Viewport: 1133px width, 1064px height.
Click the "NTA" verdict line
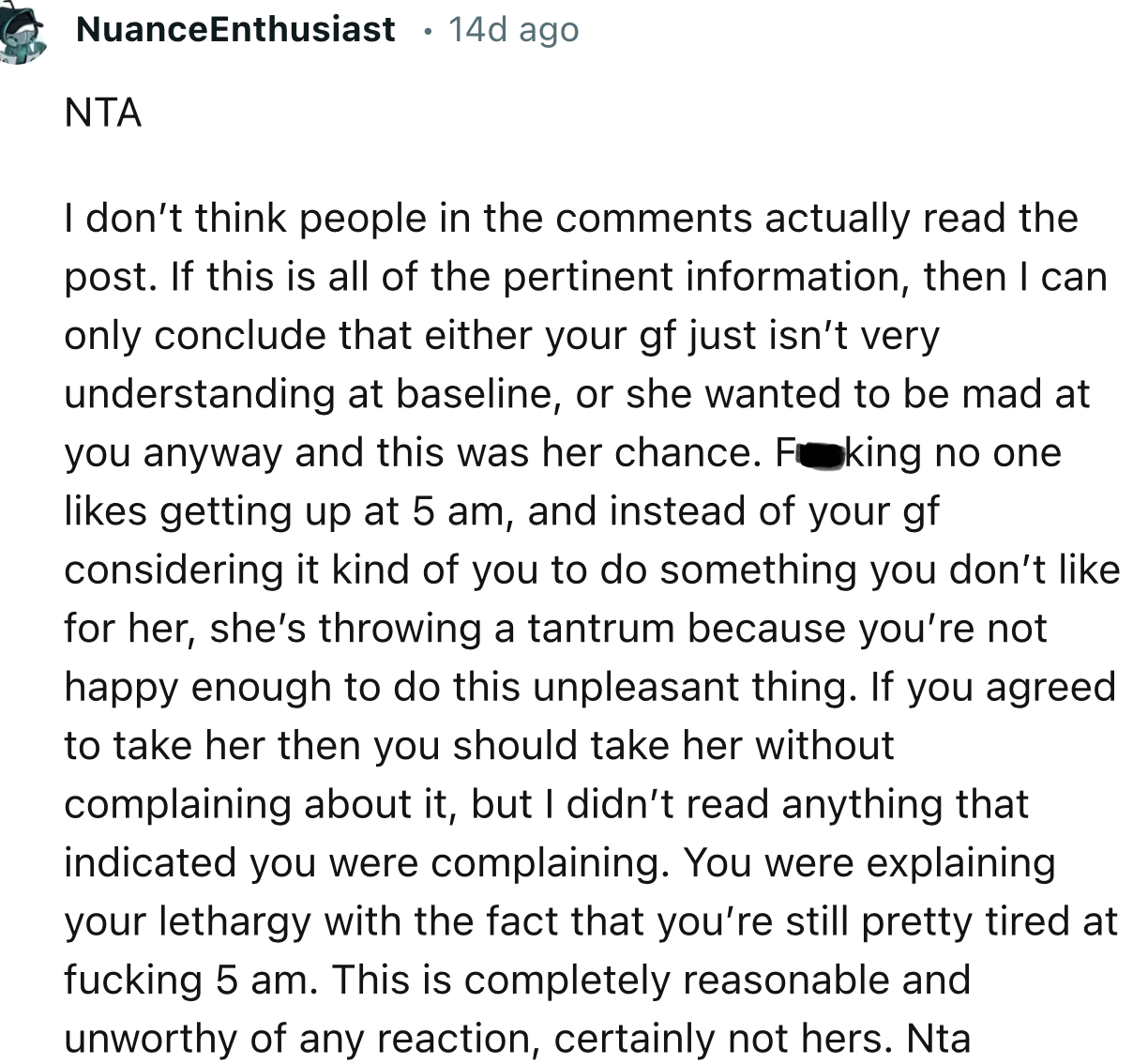(103, 114)
